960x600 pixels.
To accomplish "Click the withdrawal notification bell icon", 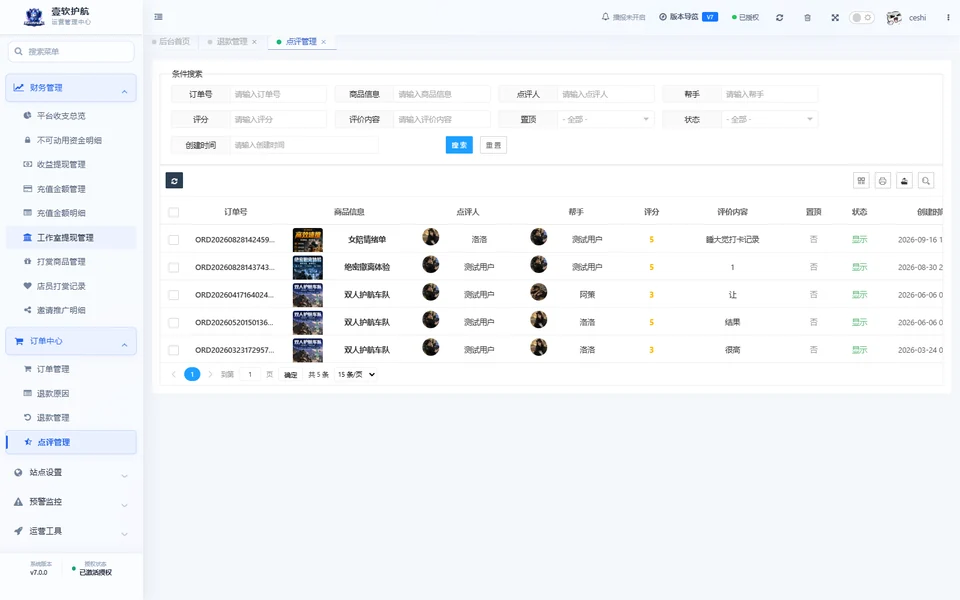I will point(606,17).
